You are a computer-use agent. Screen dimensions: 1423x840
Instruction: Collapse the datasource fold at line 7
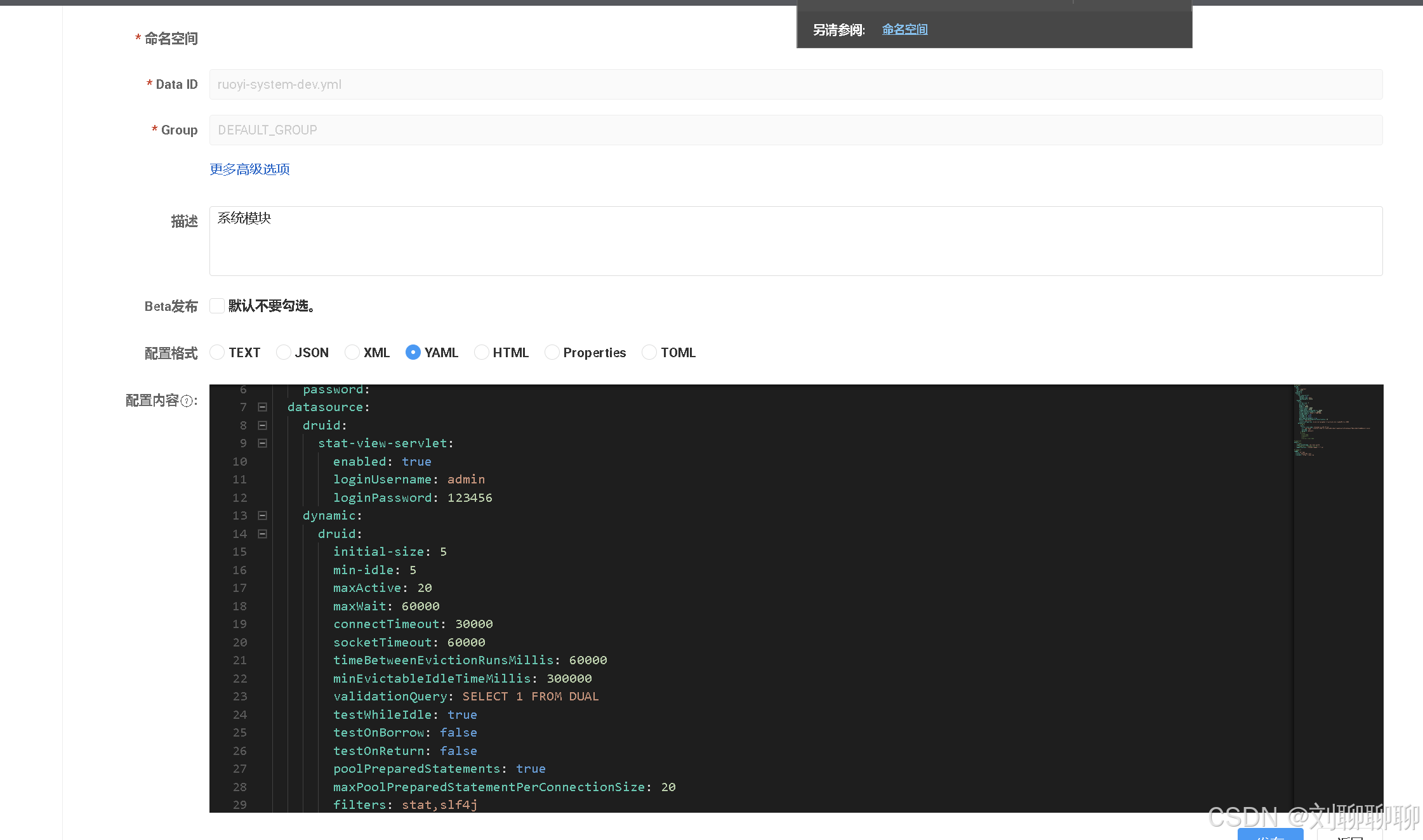262,407
